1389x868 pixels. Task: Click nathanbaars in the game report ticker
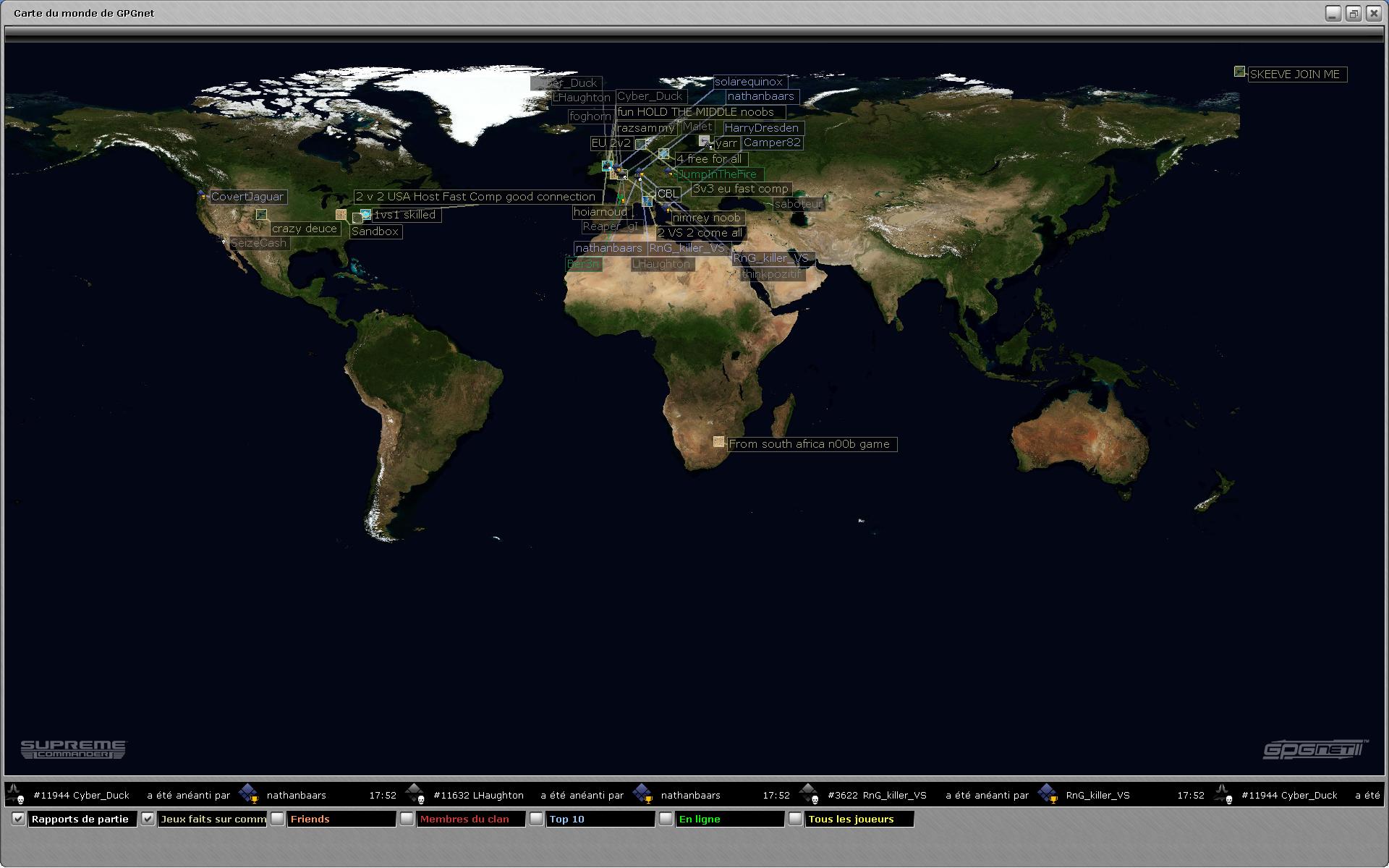(x=296, y=795)
